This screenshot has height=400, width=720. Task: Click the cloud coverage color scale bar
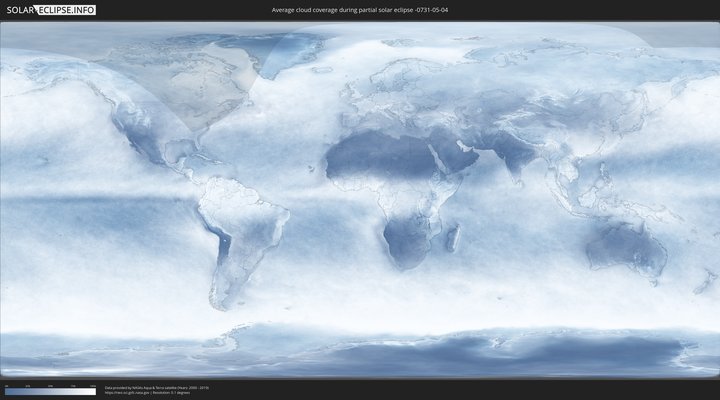[51, 392]
